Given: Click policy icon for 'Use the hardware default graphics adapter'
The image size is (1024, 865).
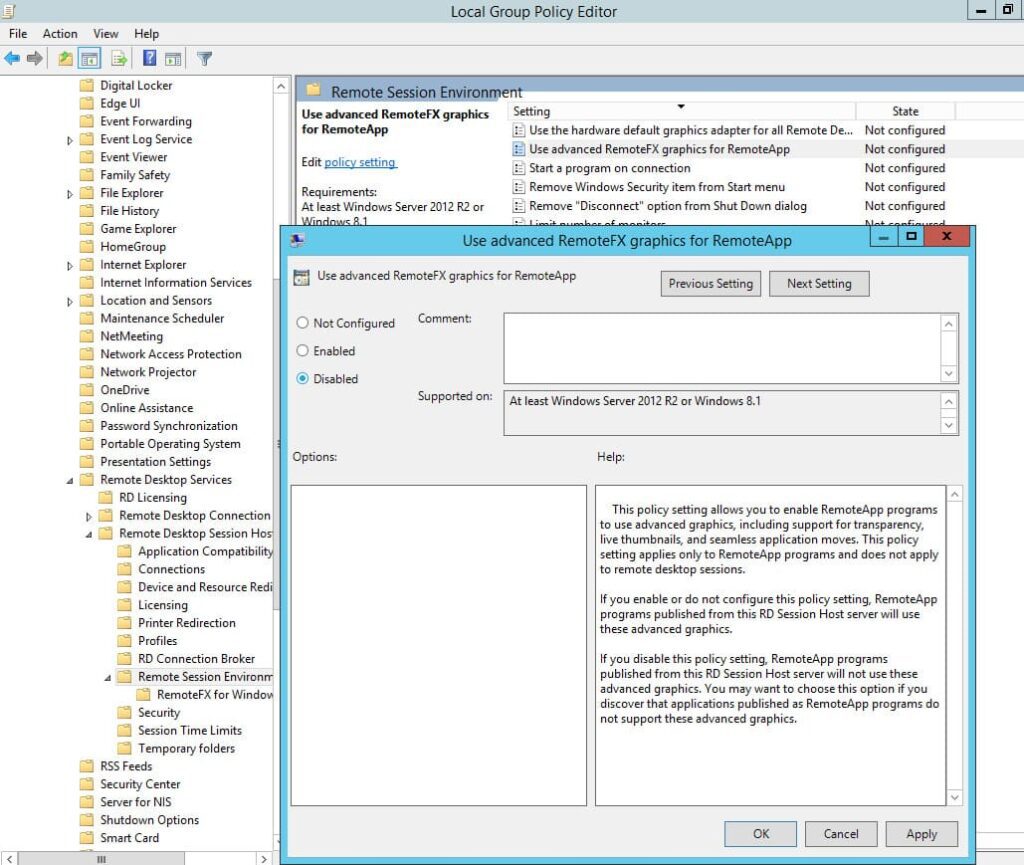Looking at the screenshot, I should 519,131.
